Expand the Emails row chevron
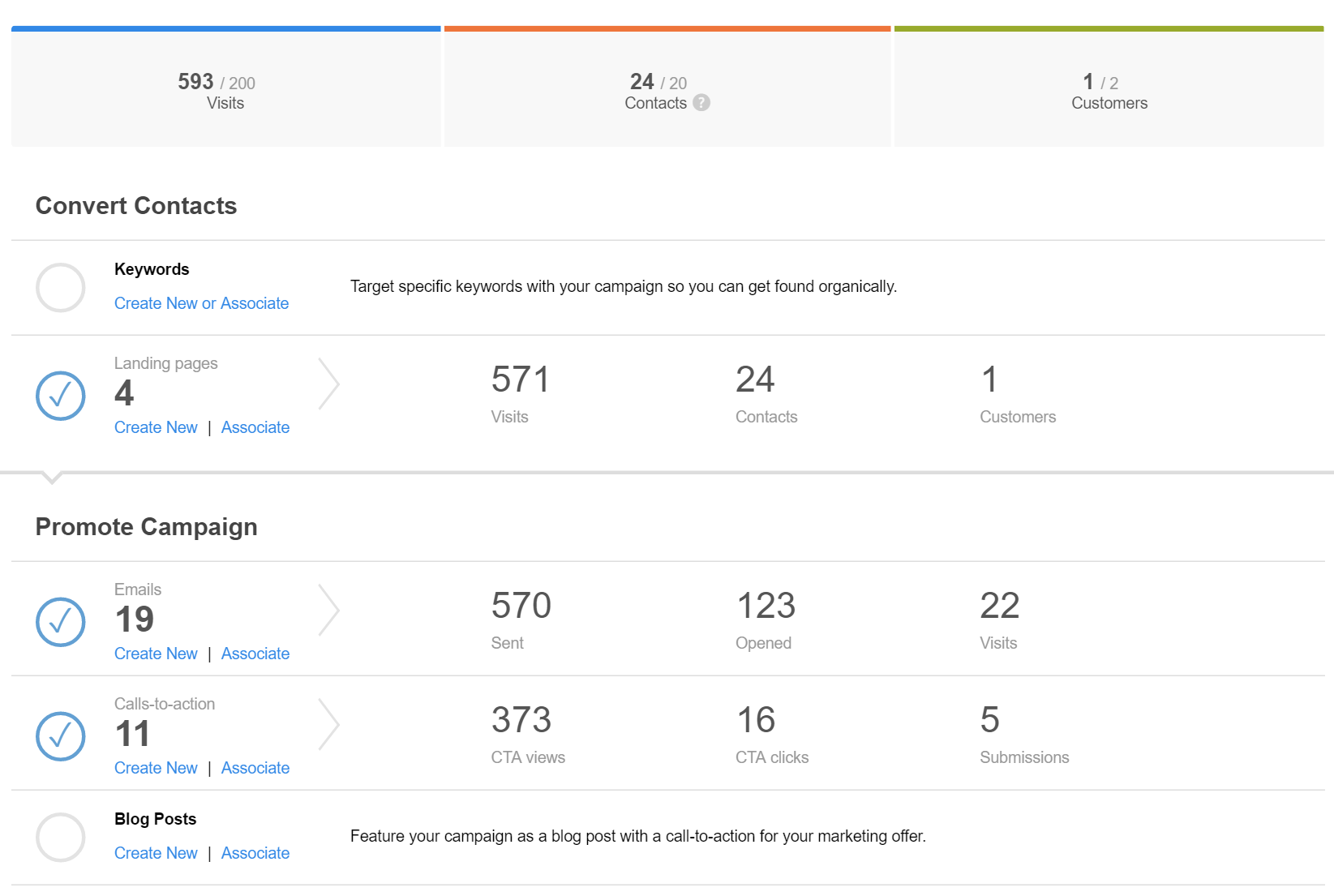This screenshot has height=896, width=1334. 329,609
